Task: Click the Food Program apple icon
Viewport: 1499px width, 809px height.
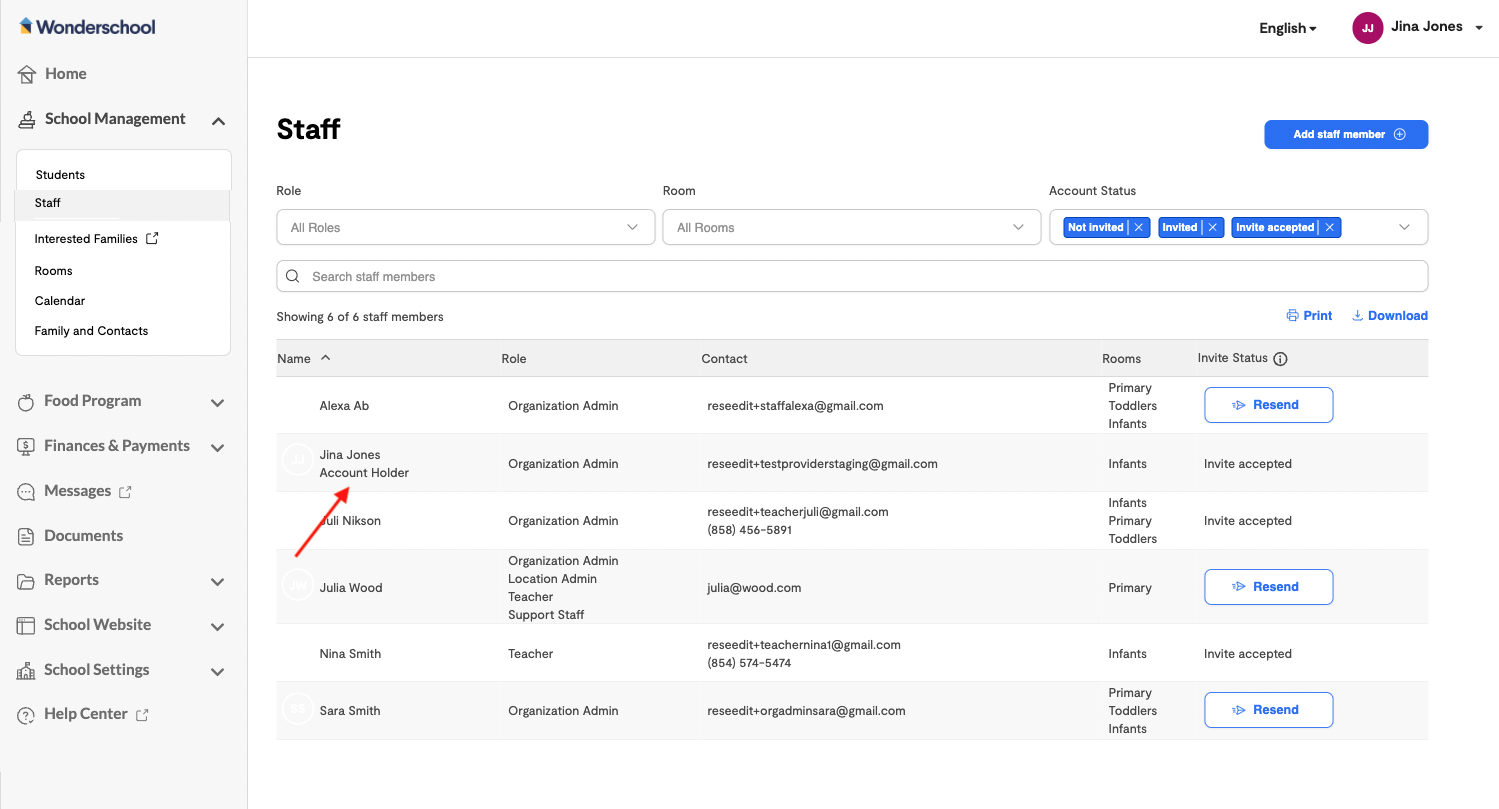Action: (x=26, y=402)
